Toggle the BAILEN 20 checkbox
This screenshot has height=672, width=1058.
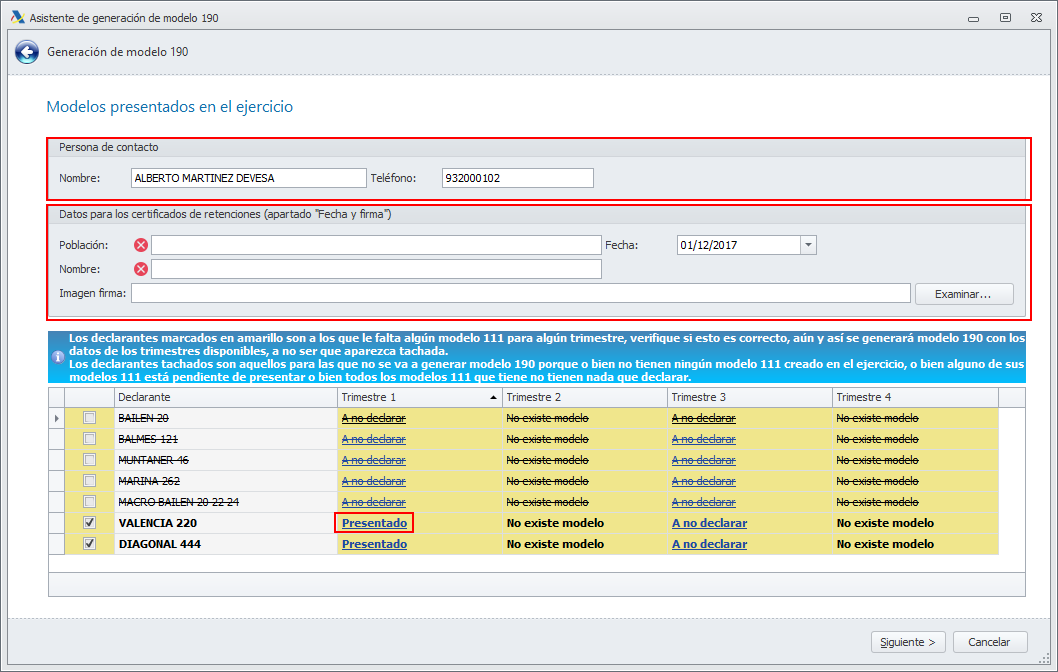pos(90,418)
